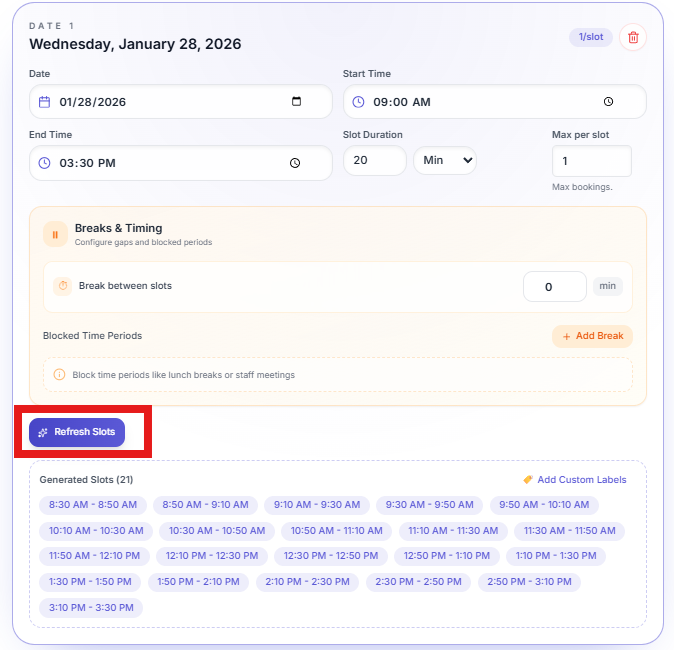Focus the Start Time input field

point(494,102)
